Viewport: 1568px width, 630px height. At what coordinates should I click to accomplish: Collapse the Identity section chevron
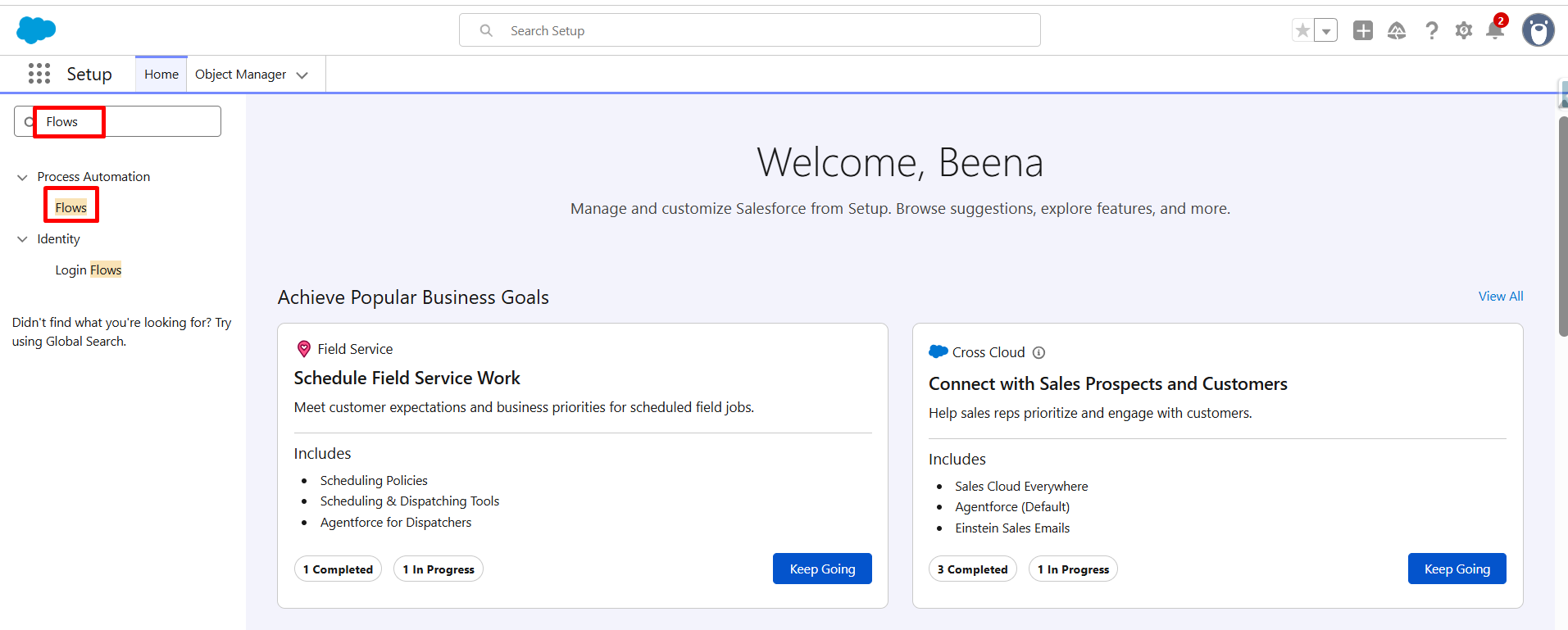(22, 239)
